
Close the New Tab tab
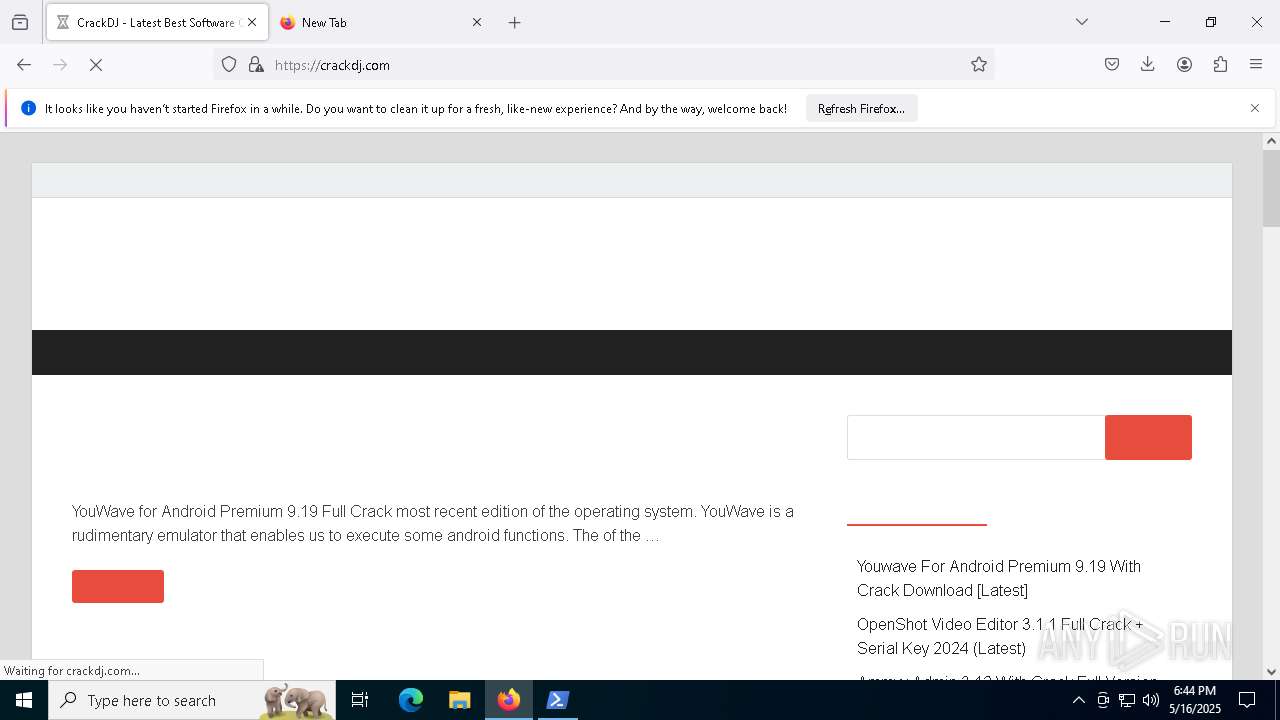(x=477, y=22)
